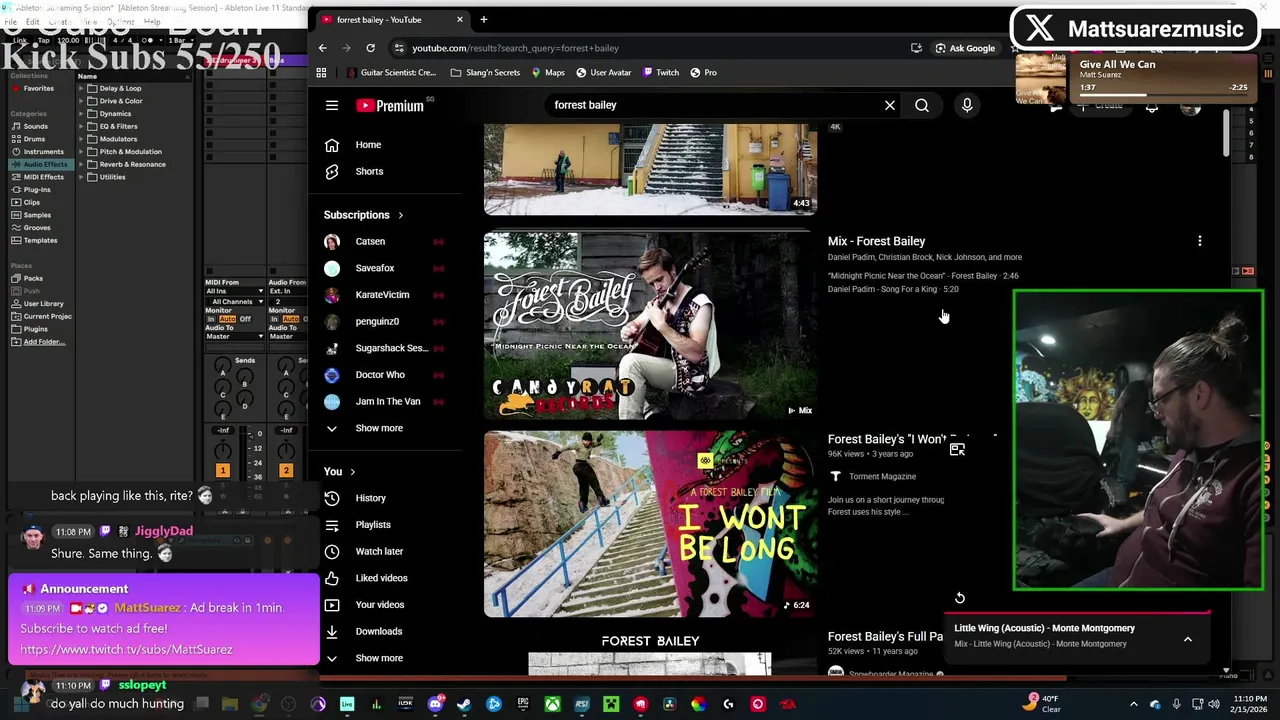Open Shorts in YouTube sidebar
This screenshot has height=720, width=1280.
click(x=369, y=171)
